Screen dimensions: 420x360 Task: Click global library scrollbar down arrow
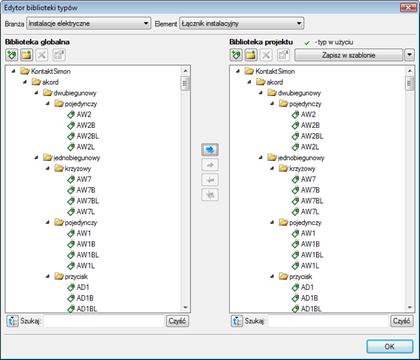(185, 307)
